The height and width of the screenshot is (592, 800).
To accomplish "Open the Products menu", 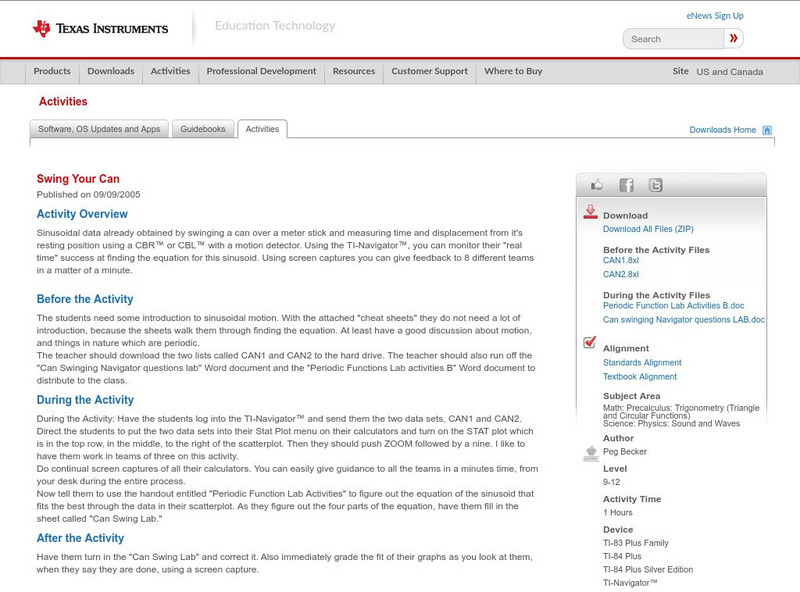I will 52,71.
